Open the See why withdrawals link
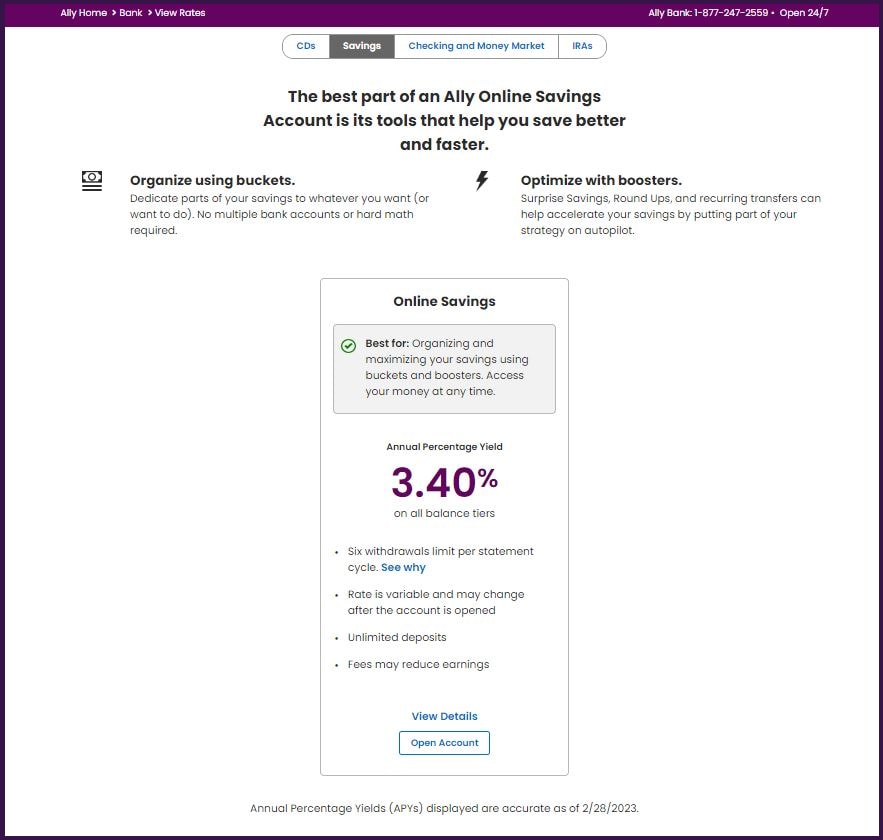The image size is (883, 840). pos(403,568)
